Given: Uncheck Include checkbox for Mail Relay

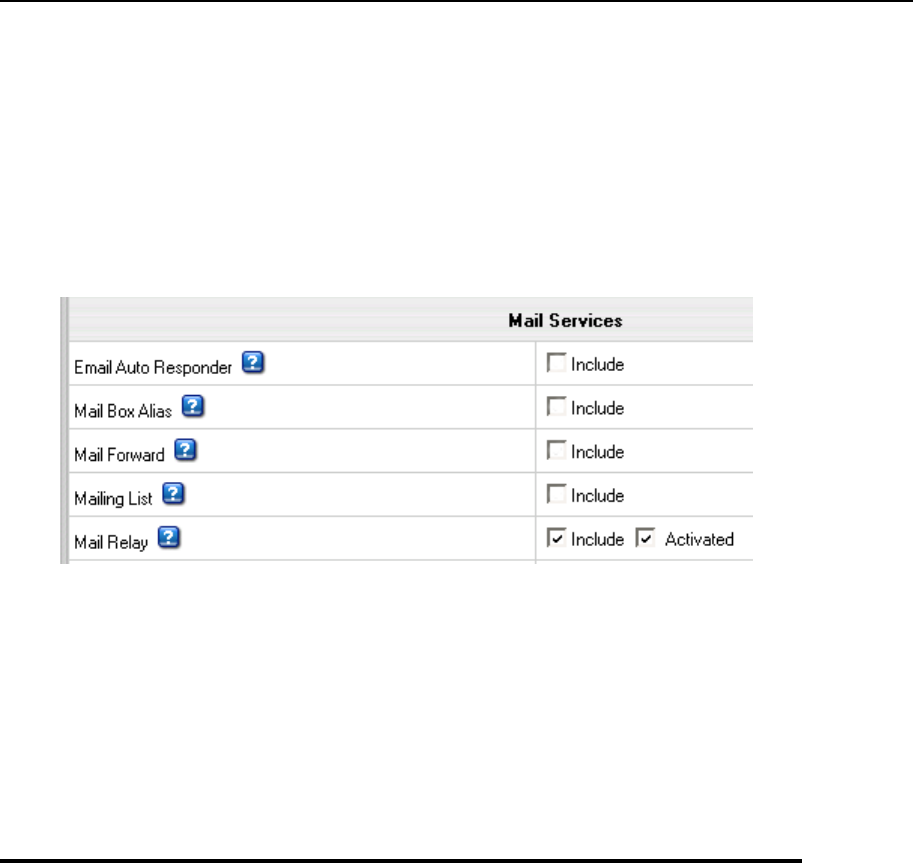Looking at the screenshot, I should (x=555, y=539).
